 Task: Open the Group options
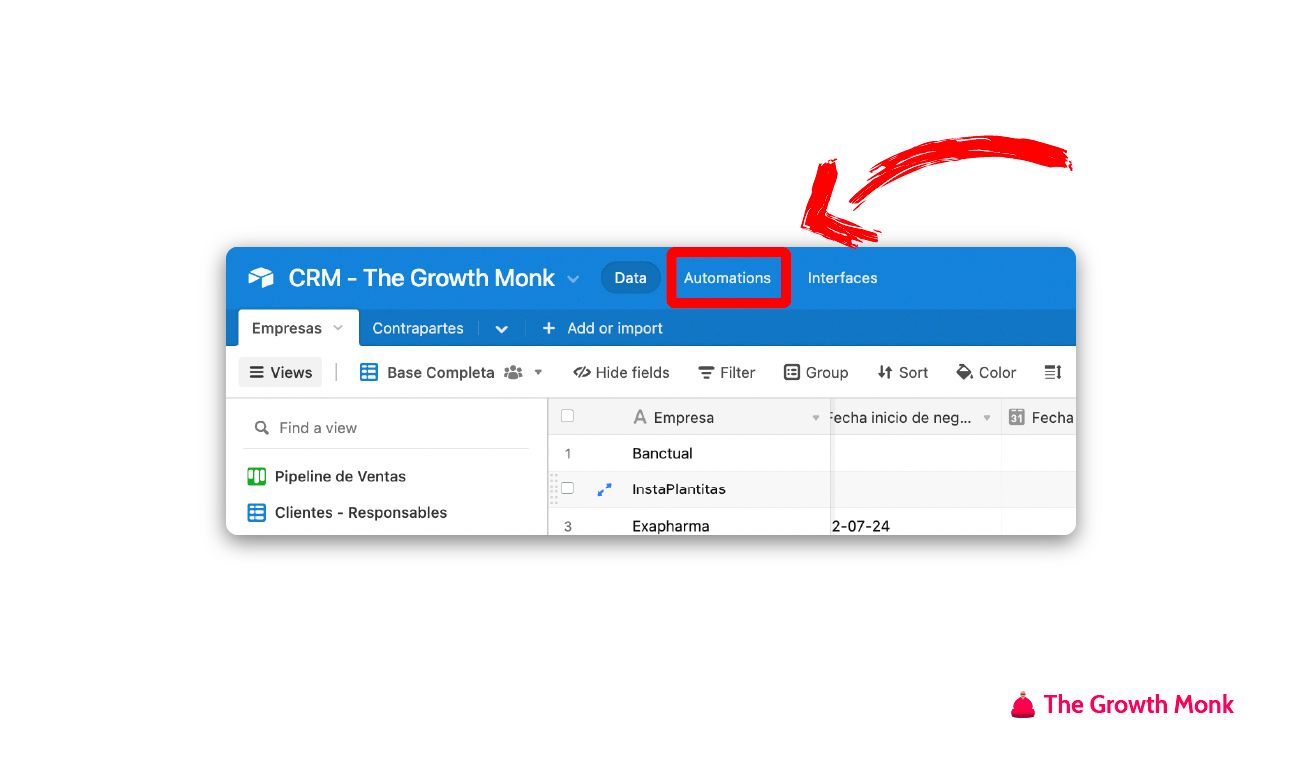(x=816, y=372)
